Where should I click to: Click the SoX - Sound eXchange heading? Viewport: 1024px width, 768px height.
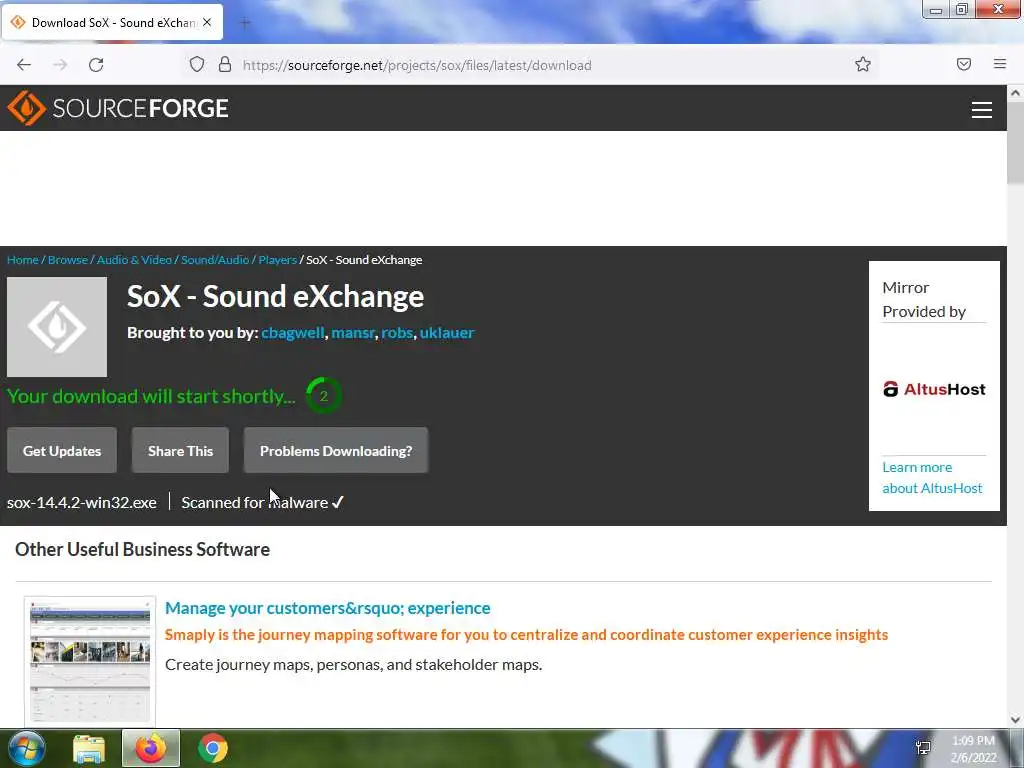(275, 296)
